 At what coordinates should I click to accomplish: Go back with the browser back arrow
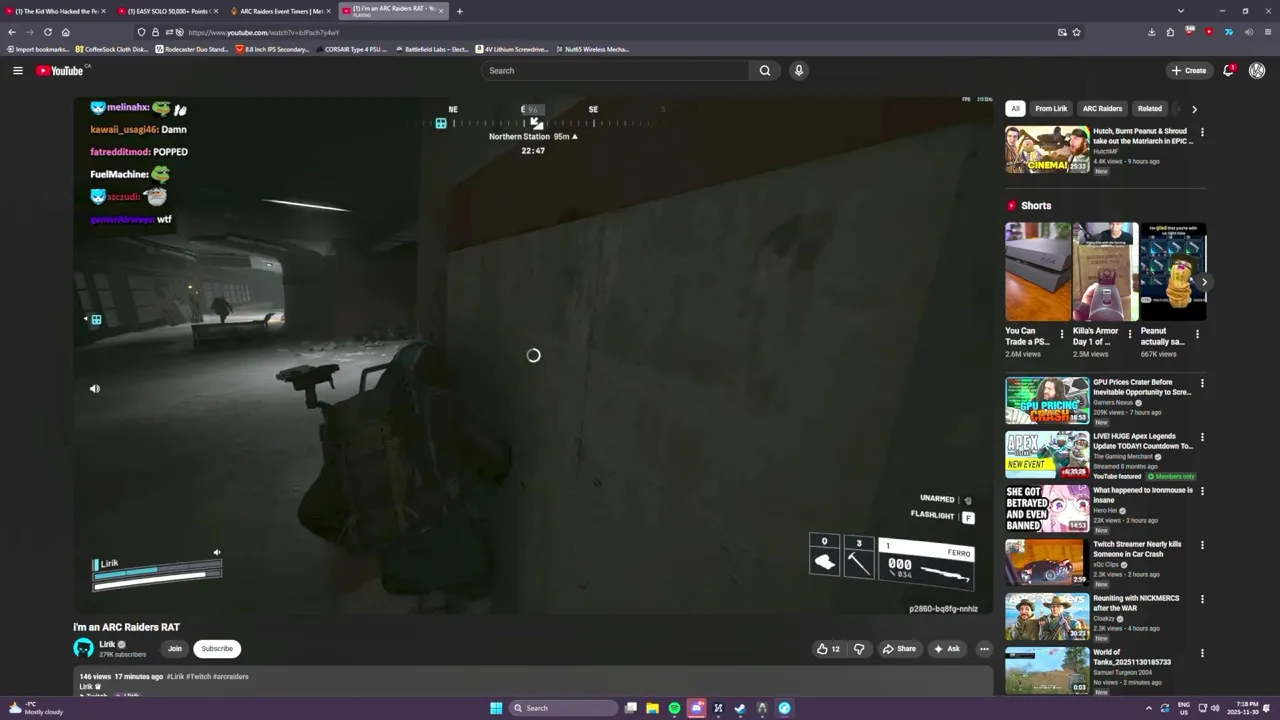point(11,32)
